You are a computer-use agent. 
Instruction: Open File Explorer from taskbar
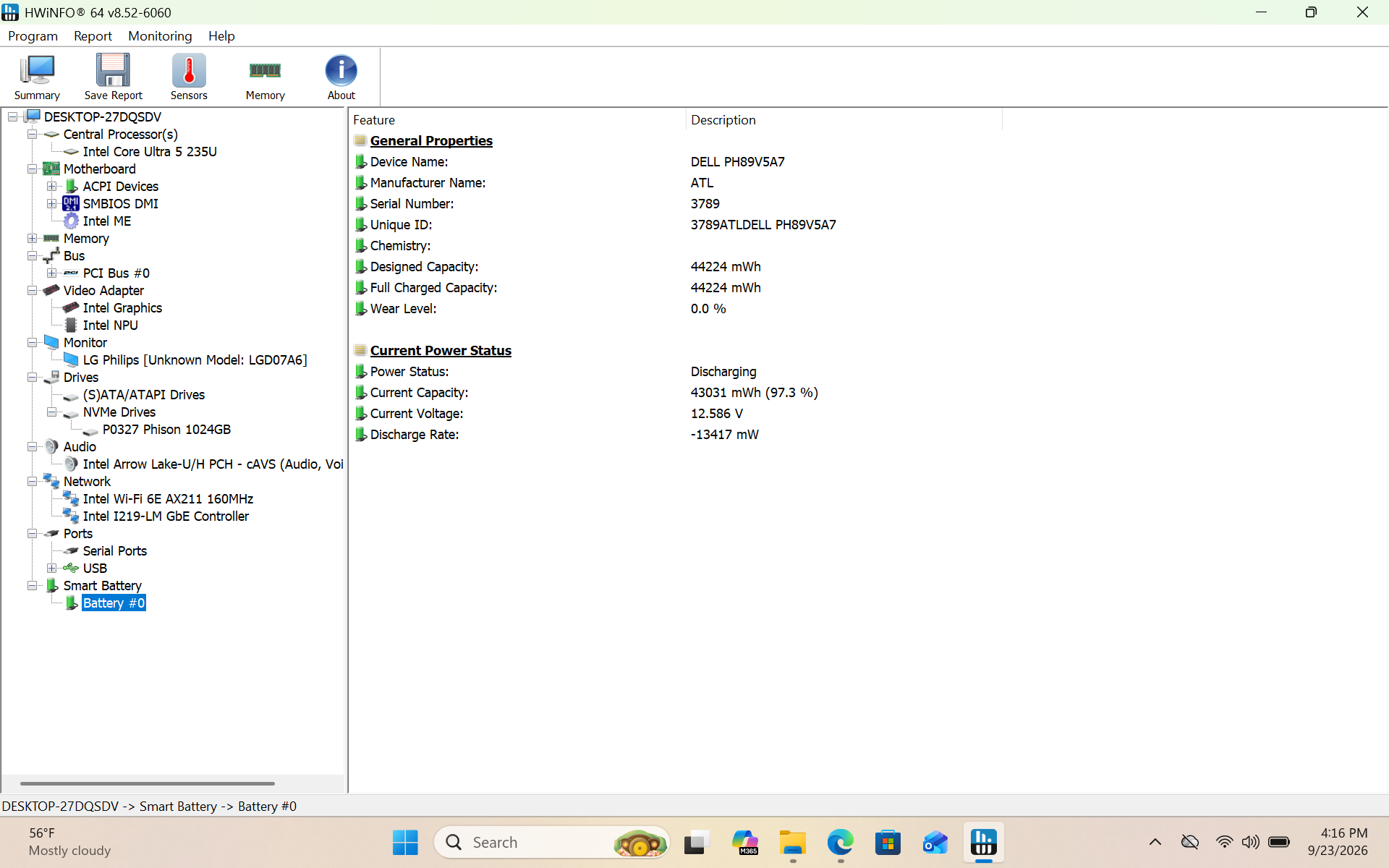pos(793,843)
